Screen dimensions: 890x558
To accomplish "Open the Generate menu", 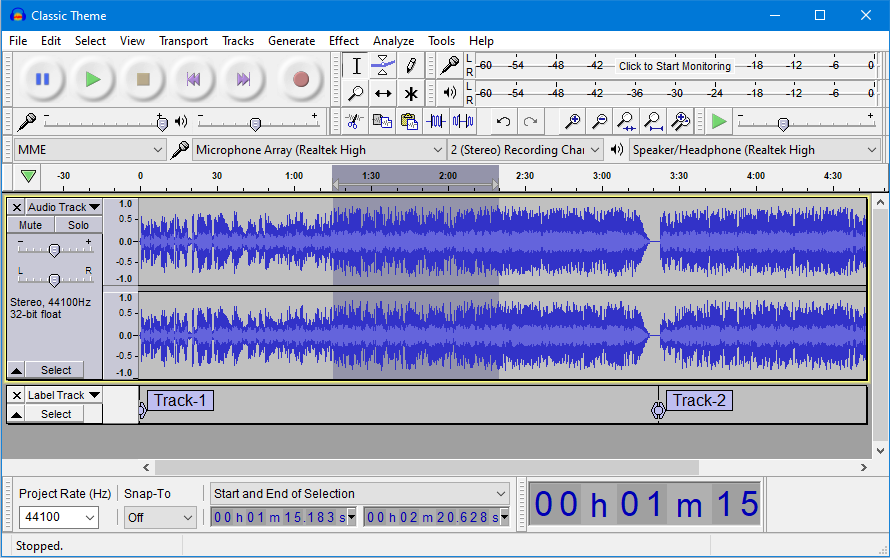I will (x=291, y=41).
